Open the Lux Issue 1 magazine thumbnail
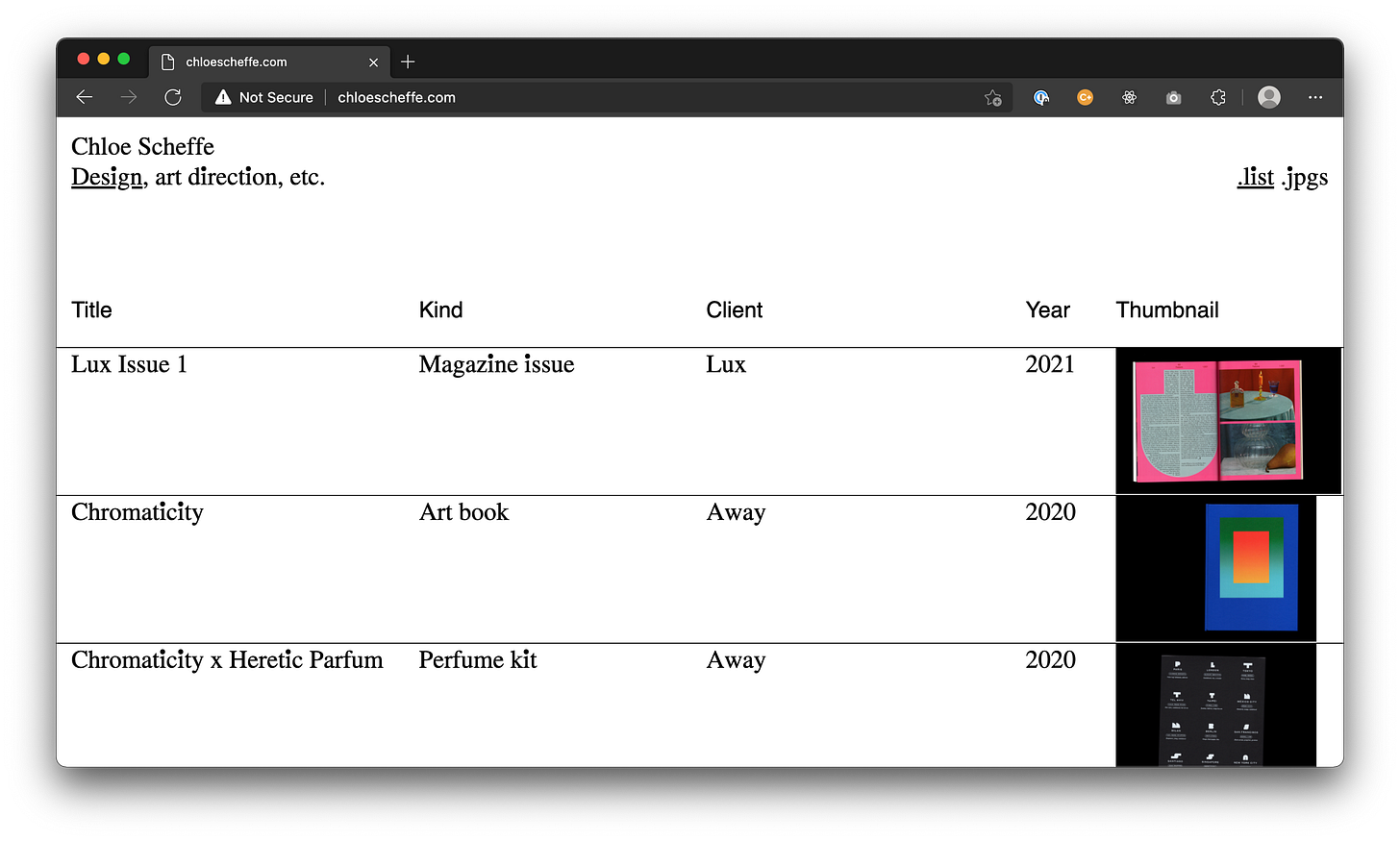 [x=1228, y=421]
